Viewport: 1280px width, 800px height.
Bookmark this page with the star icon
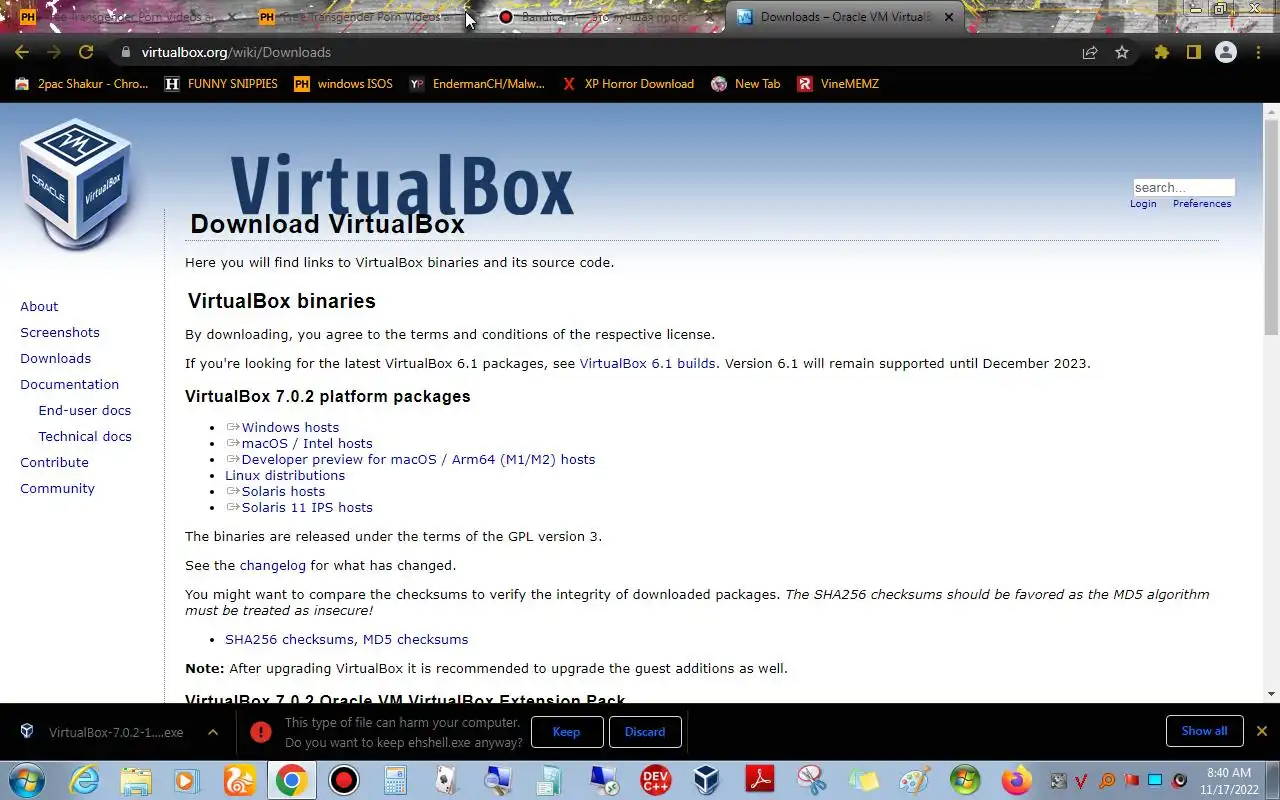point(1122,52)
